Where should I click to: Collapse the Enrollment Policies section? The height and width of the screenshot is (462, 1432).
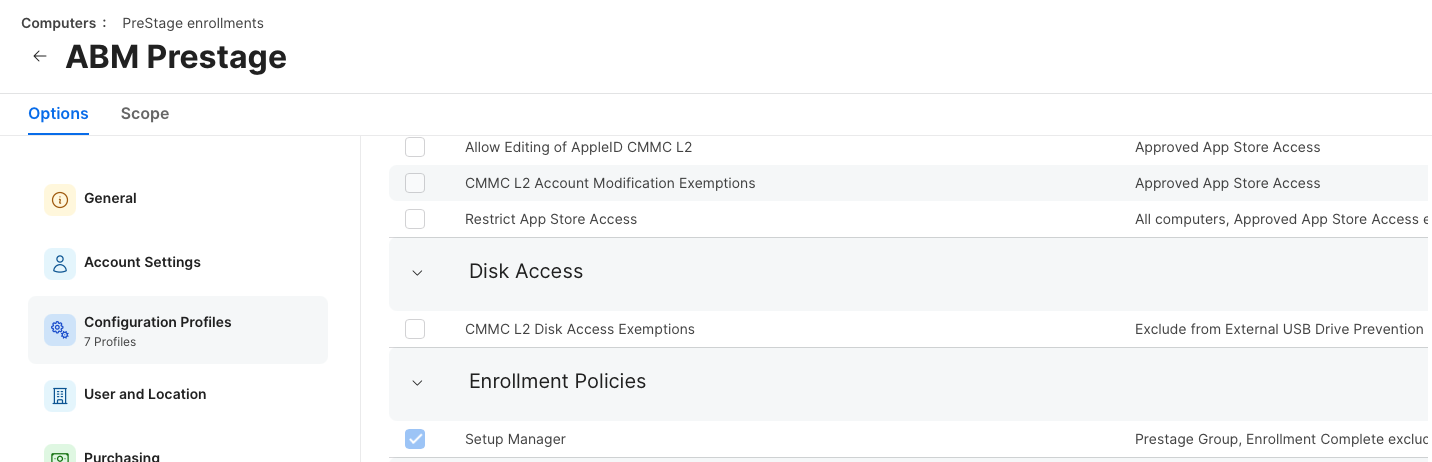(x=418, y=382)
